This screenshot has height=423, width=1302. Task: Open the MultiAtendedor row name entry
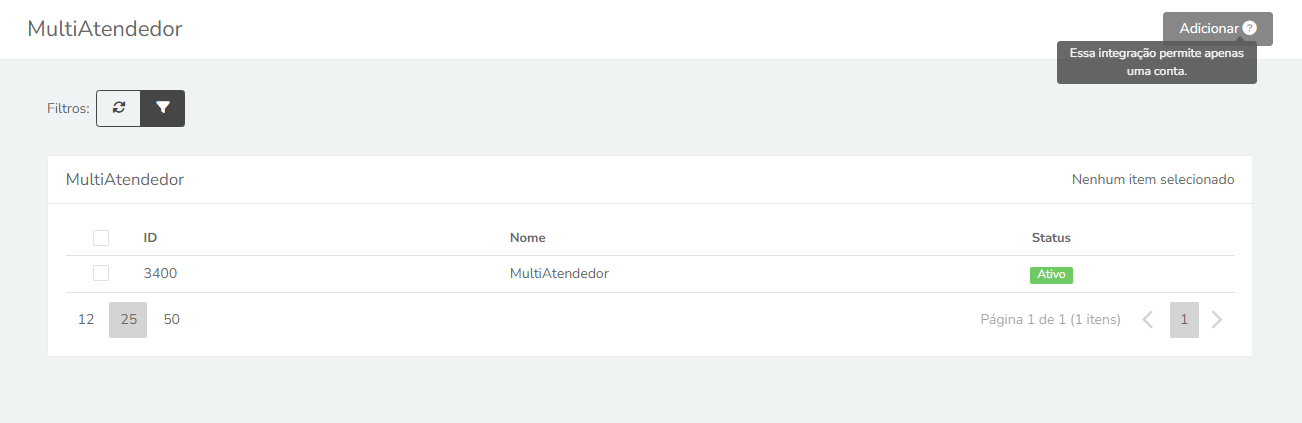click(x=559, y=273)
